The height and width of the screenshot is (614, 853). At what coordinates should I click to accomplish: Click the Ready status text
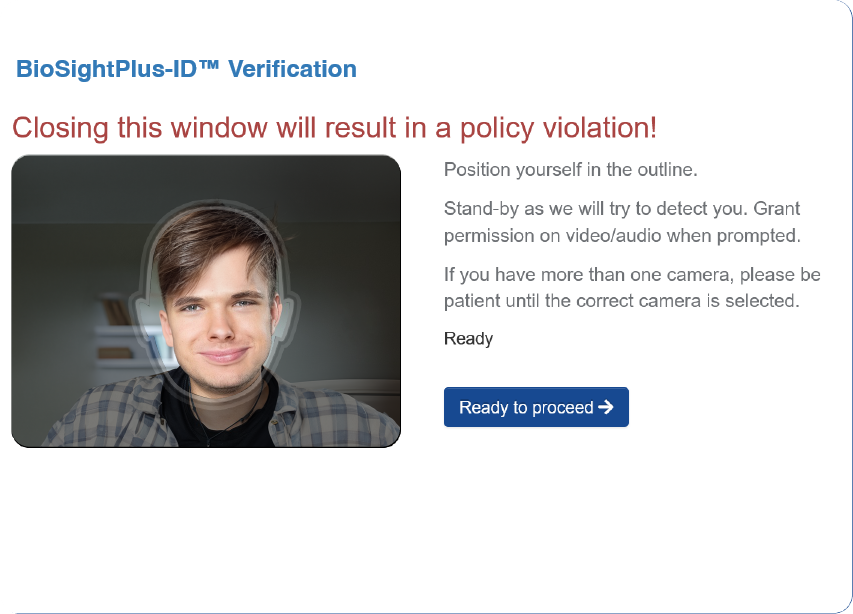click(468, 339)
